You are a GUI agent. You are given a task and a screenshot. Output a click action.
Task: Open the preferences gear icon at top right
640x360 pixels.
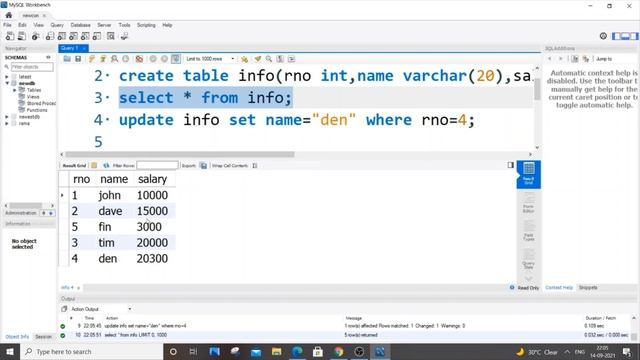(603, 36)
